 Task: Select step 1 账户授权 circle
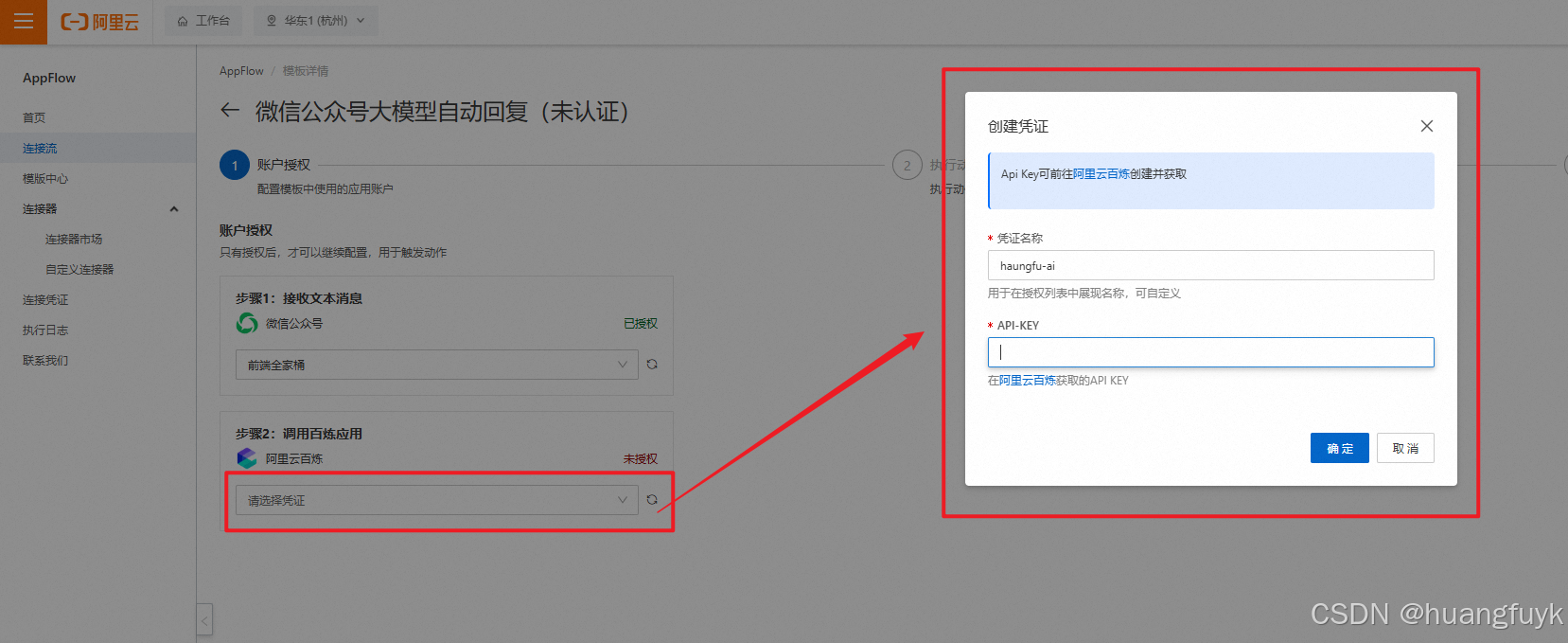pos(235,165)
